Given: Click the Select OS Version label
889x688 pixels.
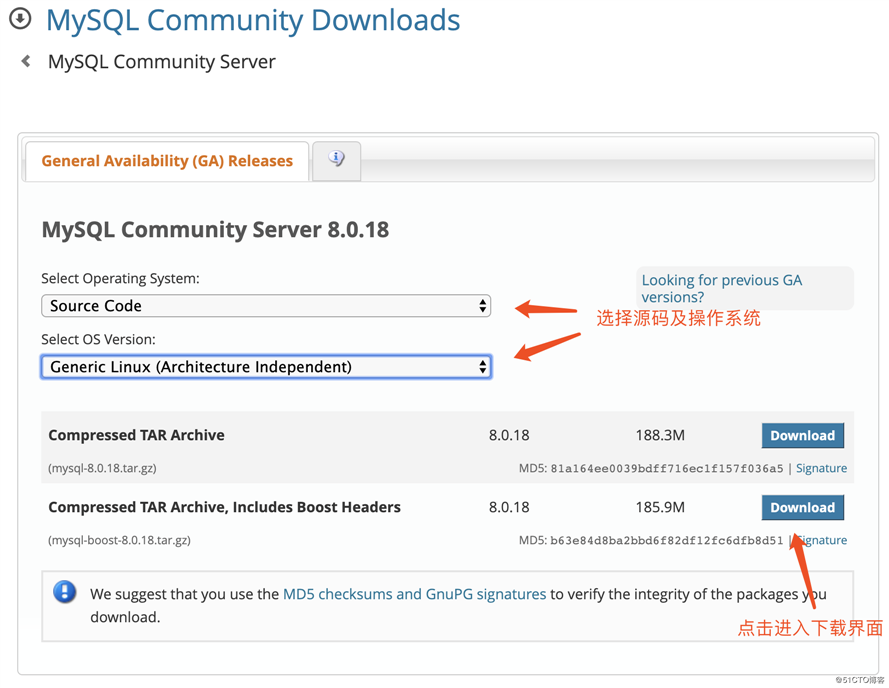Looking at the screenshot, I should [x=98, y=339].
